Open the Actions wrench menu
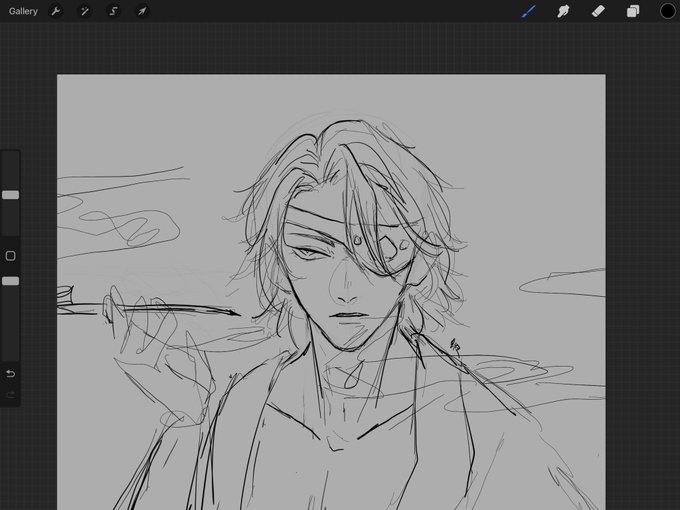Viewport: 680px width, 510px height. pos(56,11)
